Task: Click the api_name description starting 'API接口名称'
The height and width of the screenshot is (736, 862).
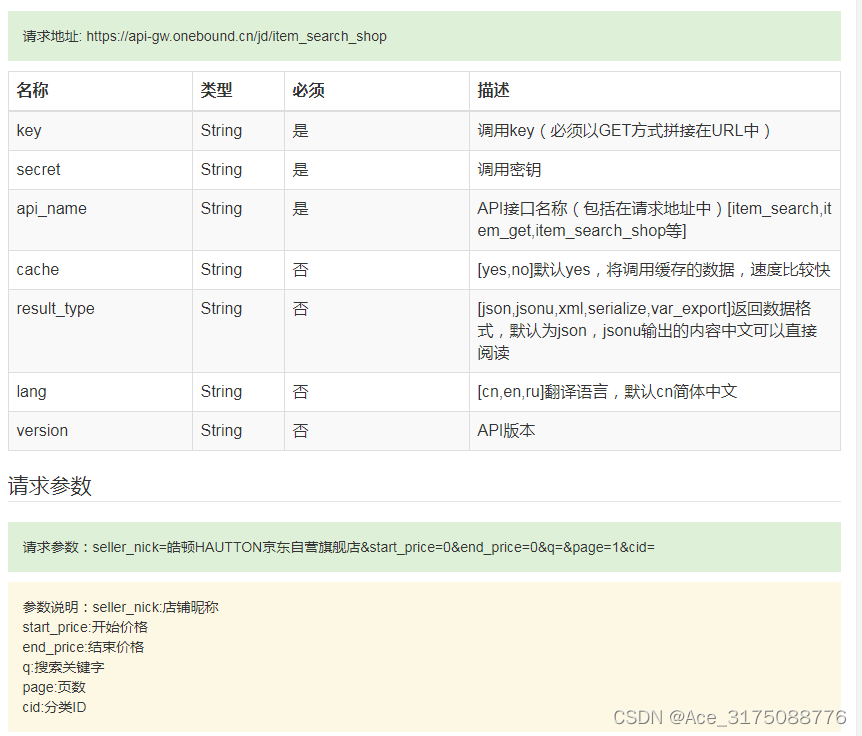Action: tap(654, 220)
